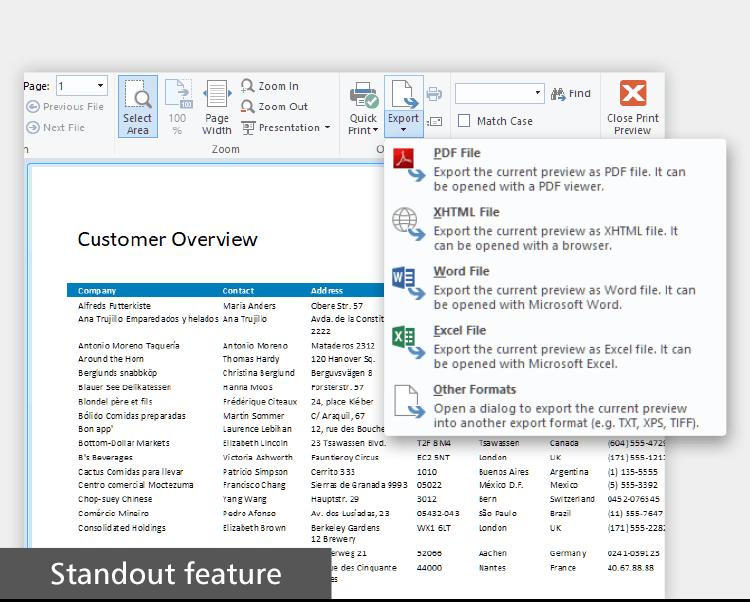Go to Next File
750x602 pixels.
click(55, 128)
